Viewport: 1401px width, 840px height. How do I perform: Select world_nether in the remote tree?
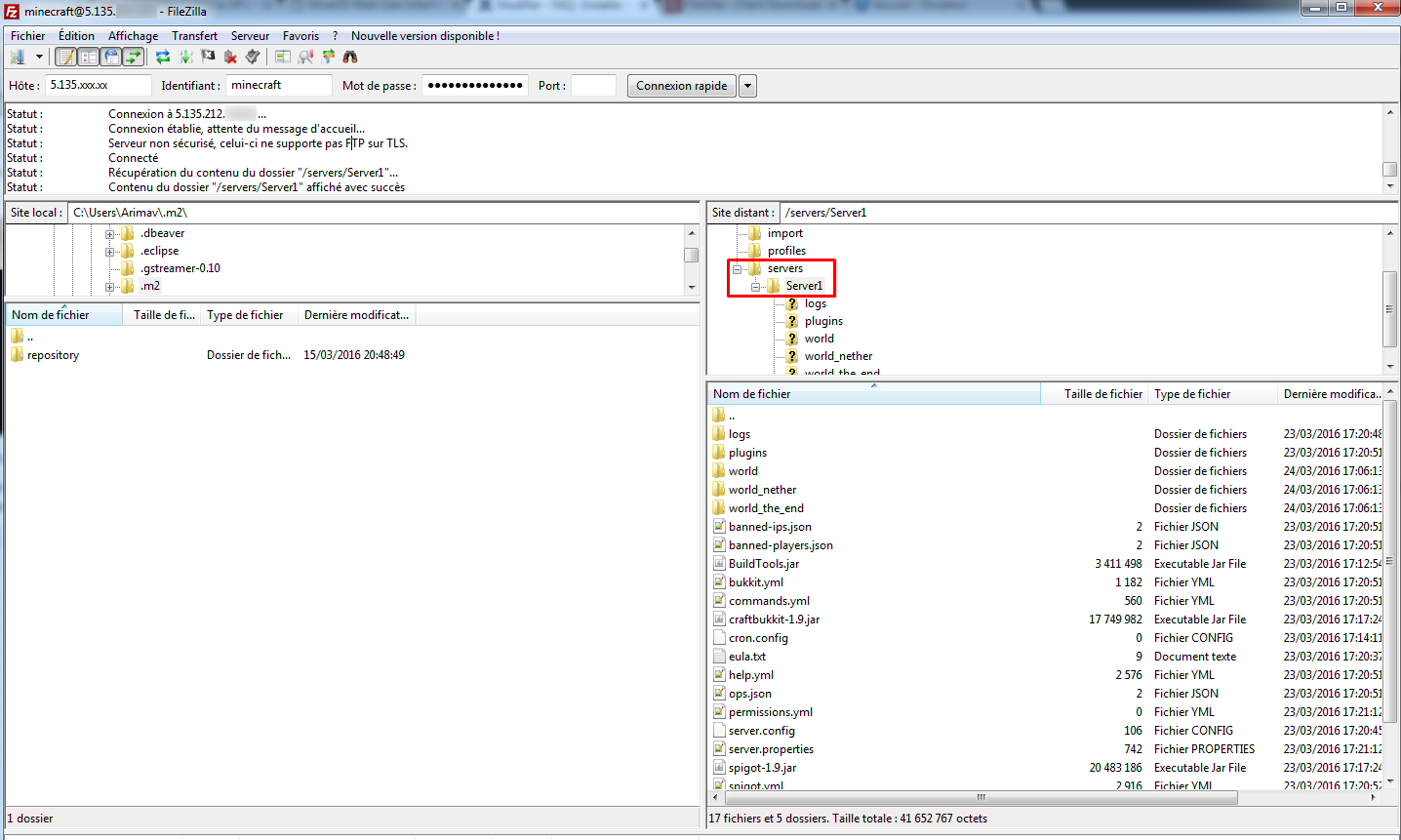coord(838,356)
